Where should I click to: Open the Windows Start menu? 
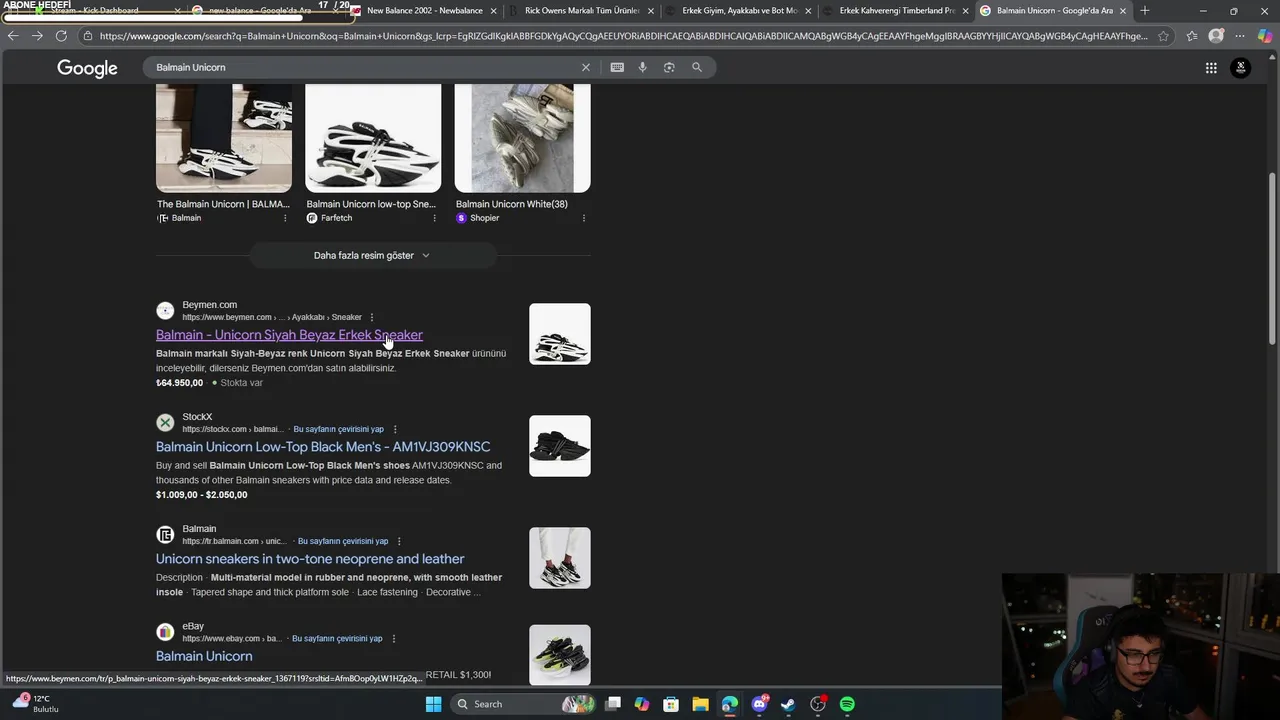[433, 704]
